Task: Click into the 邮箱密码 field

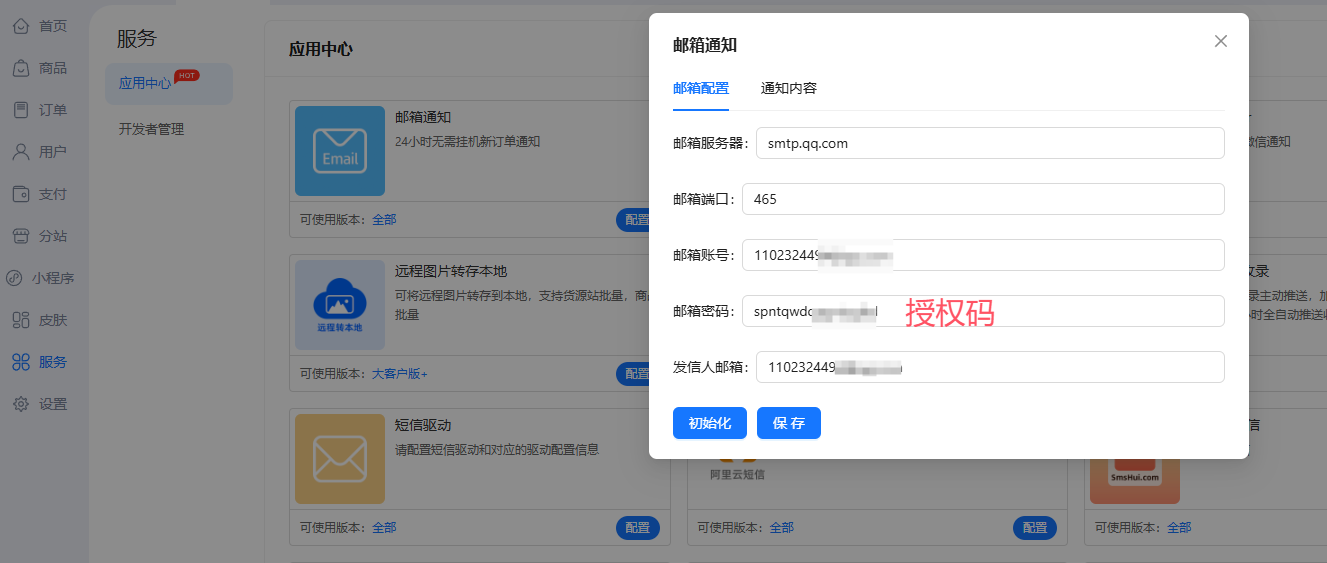Action: click(x=982, y=311)
